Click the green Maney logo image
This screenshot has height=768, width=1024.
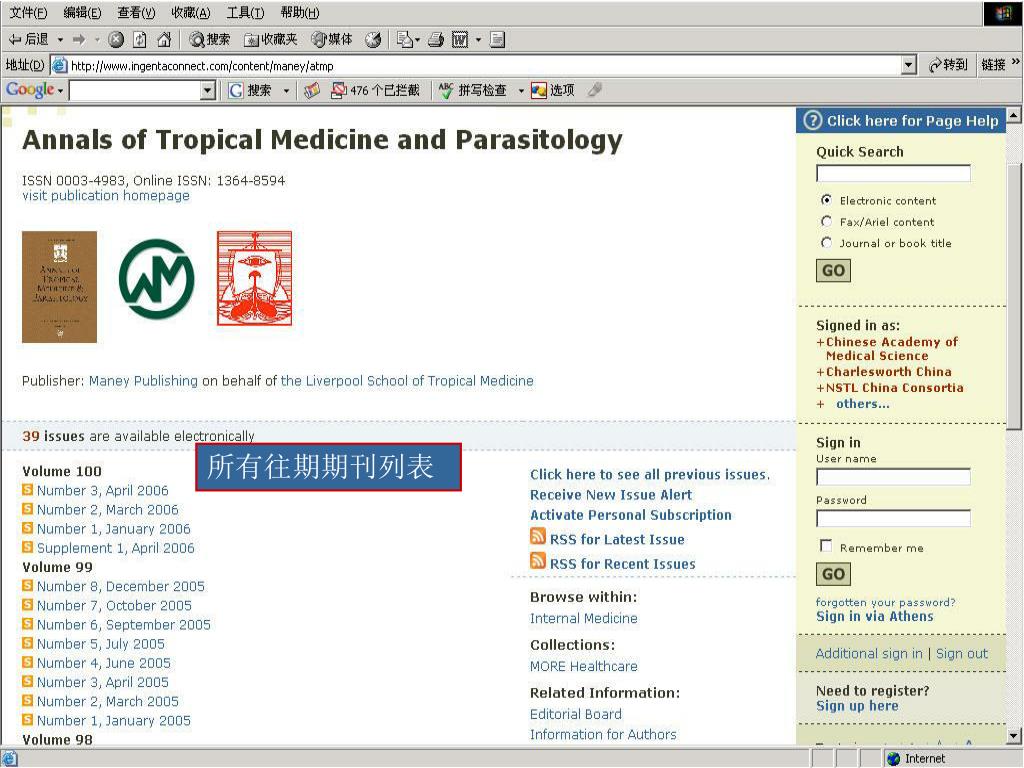click(x=157, y=279)
